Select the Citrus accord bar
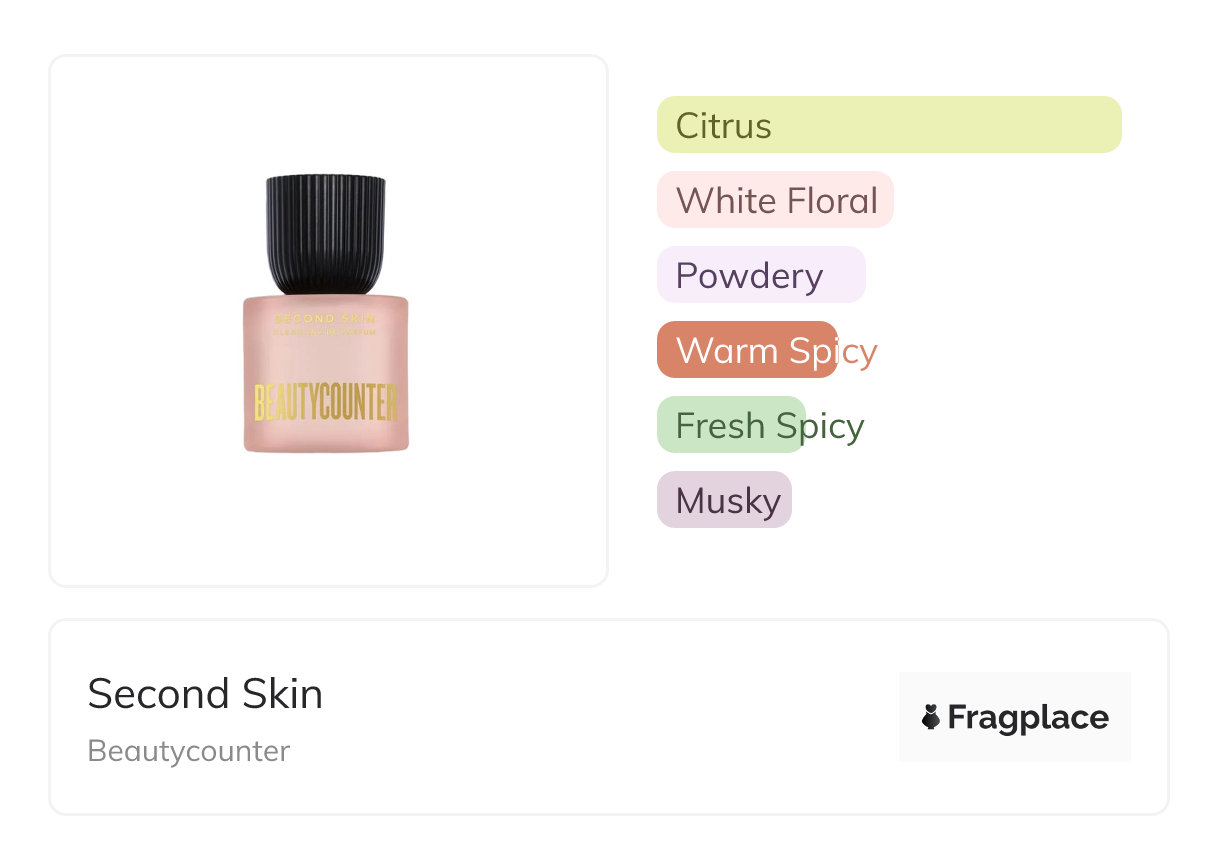Image resolution: width=1218 pixels, height=864 pixels. point(889,125)
